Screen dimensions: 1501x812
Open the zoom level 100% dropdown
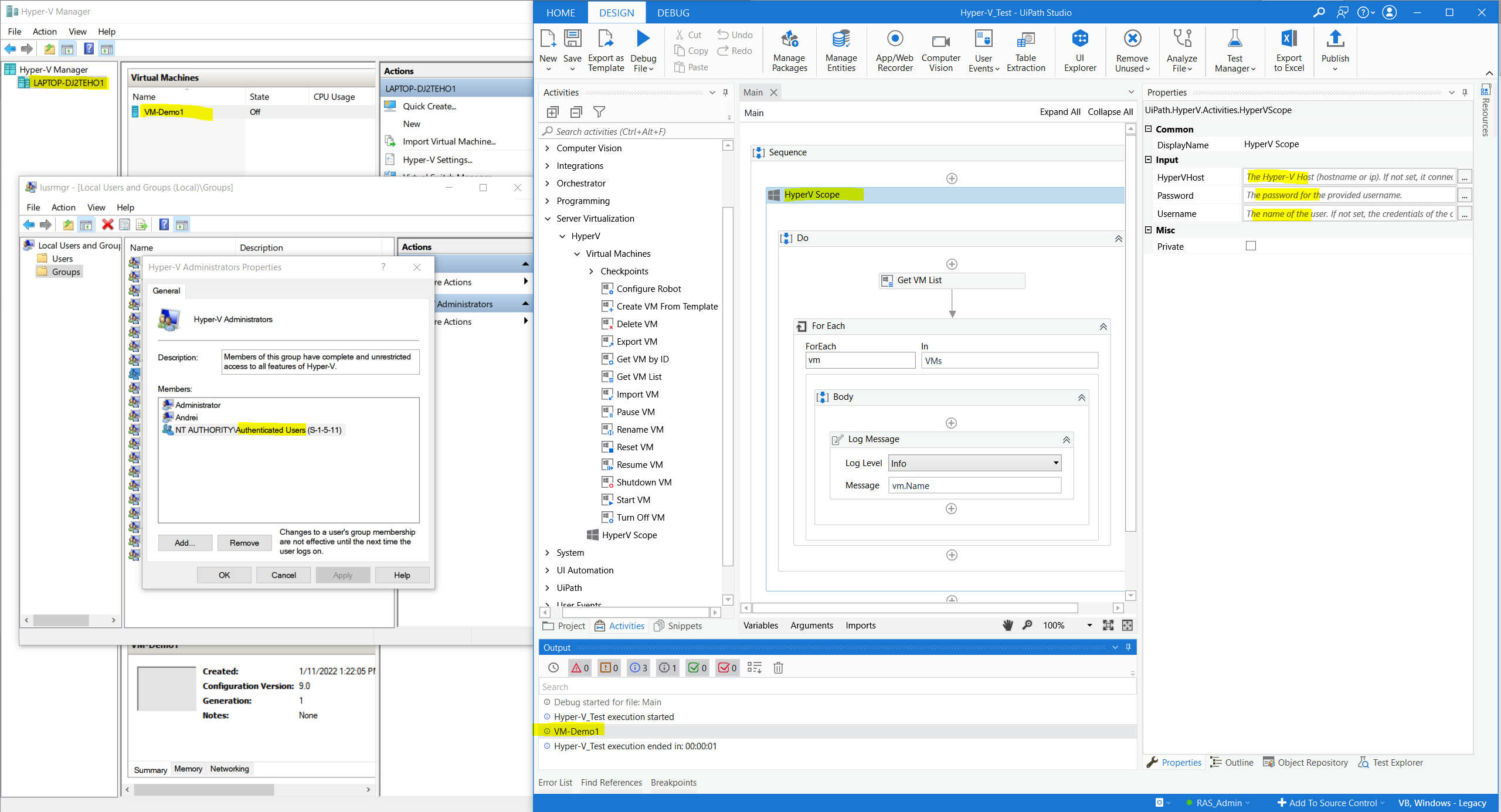coord(1090,626)
